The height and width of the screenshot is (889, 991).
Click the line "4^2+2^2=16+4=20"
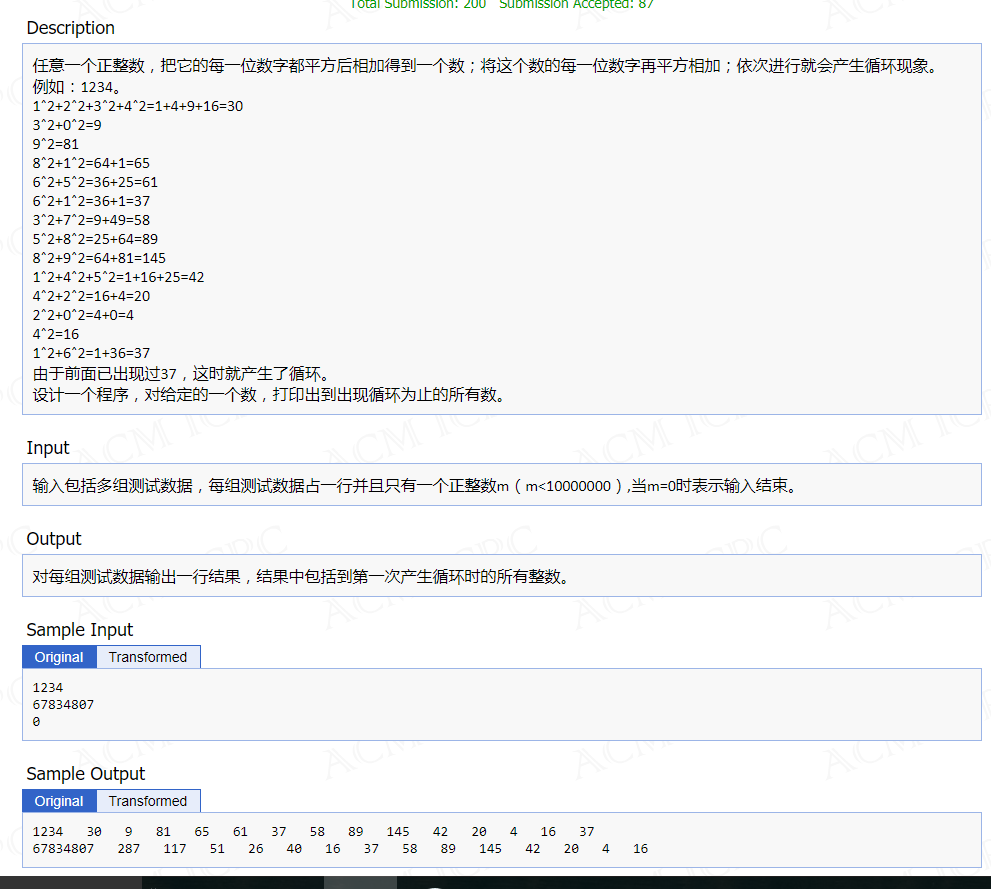pyautogui.click(x=91, y=296)
